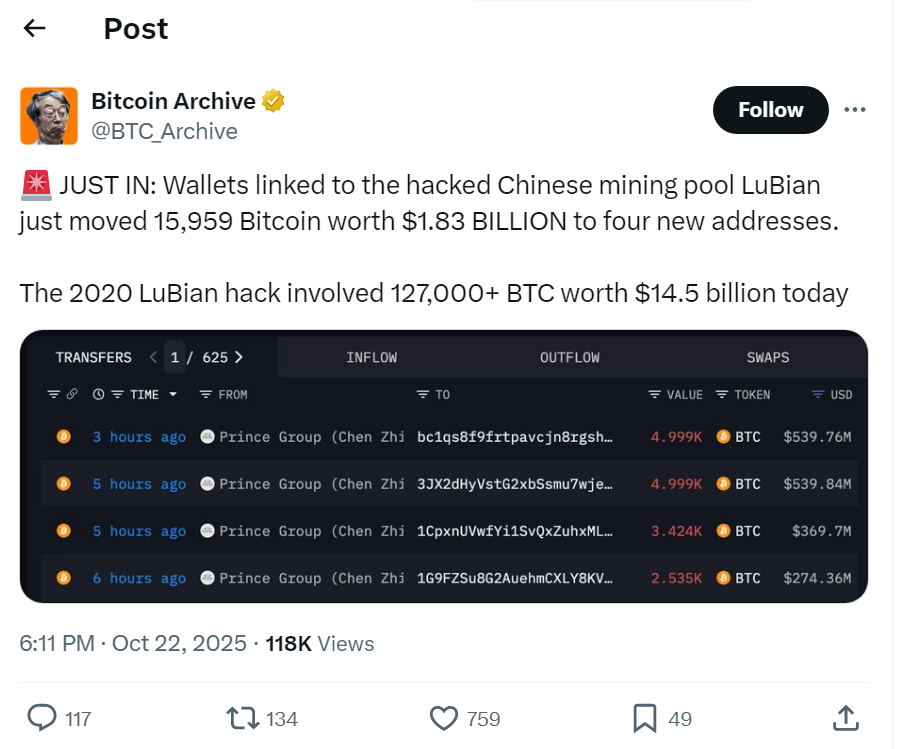Follow the Bitcoin Archive account
Image resolution: width=897 pixels, height=749 pixels.
tap(770, 110)
